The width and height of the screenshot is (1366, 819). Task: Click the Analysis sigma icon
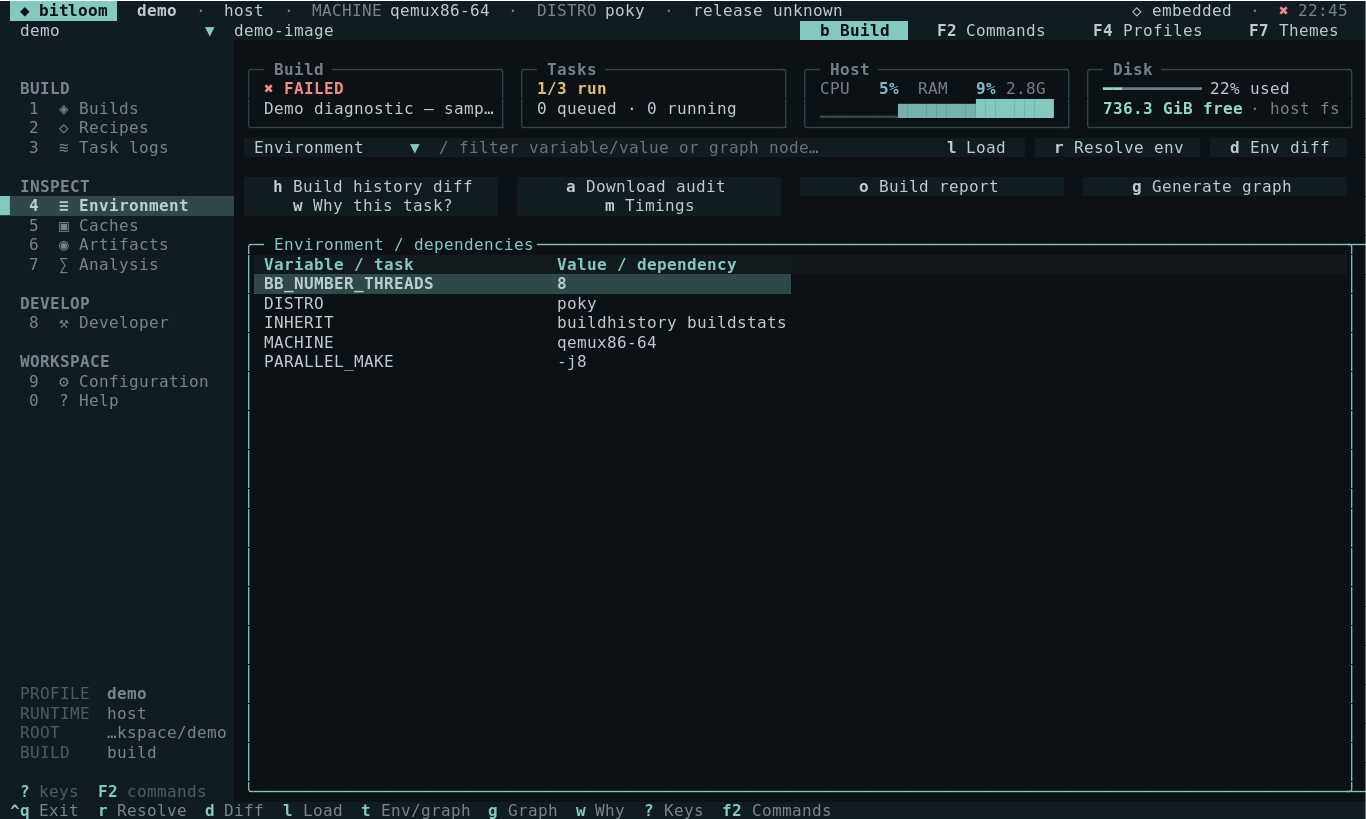(x=64, y=265)
